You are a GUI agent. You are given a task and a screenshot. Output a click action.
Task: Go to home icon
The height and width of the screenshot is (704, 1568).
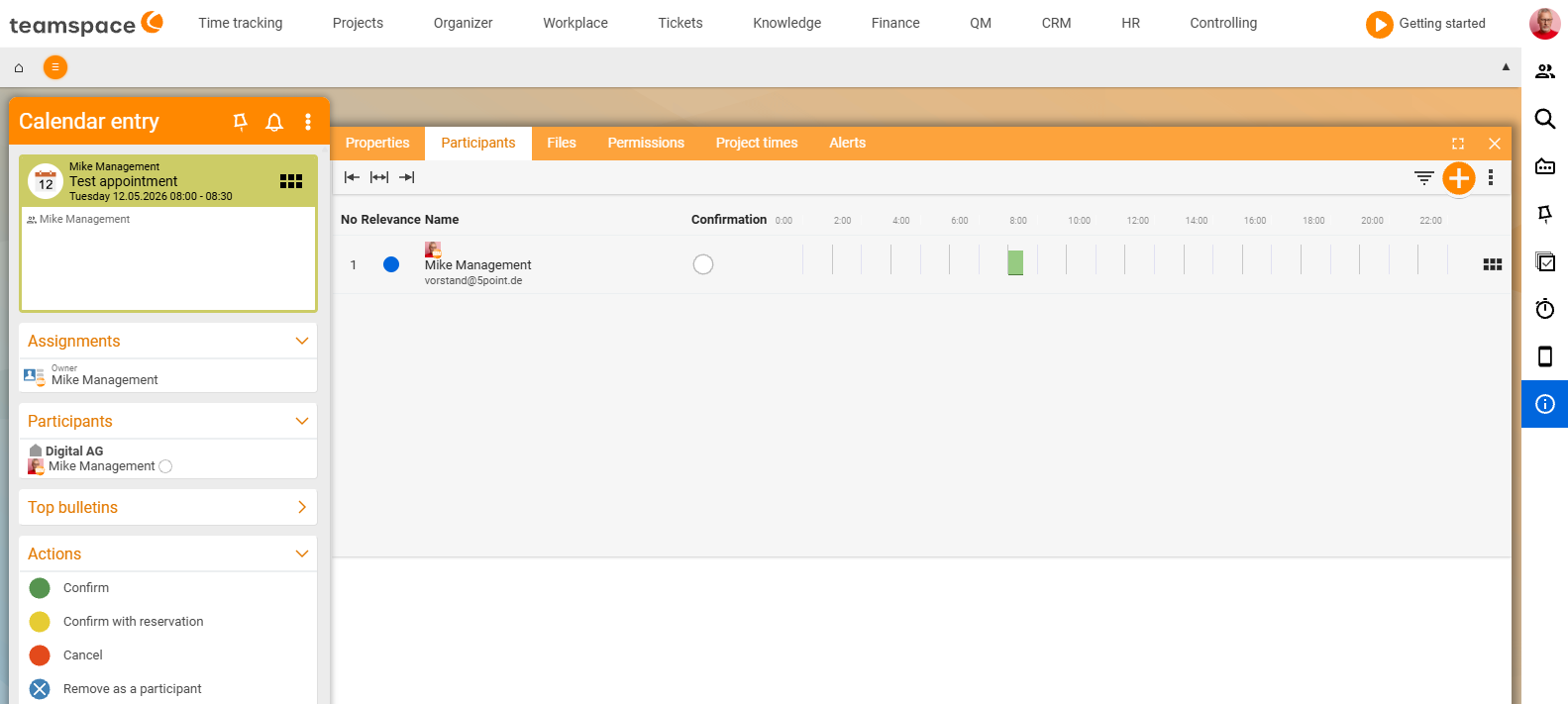18,67
